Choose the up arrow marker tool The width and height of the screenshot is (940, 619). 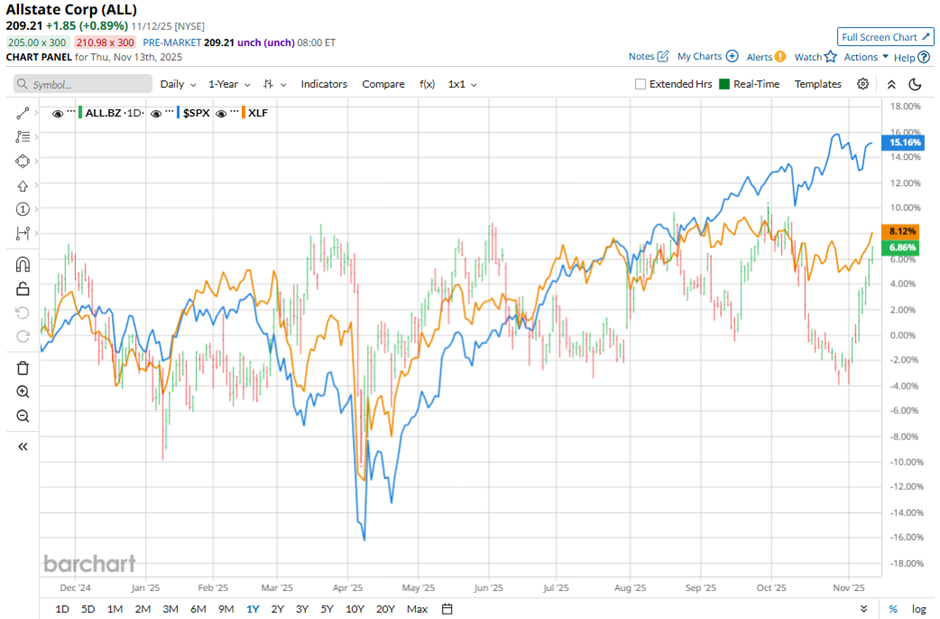(23, 186)
